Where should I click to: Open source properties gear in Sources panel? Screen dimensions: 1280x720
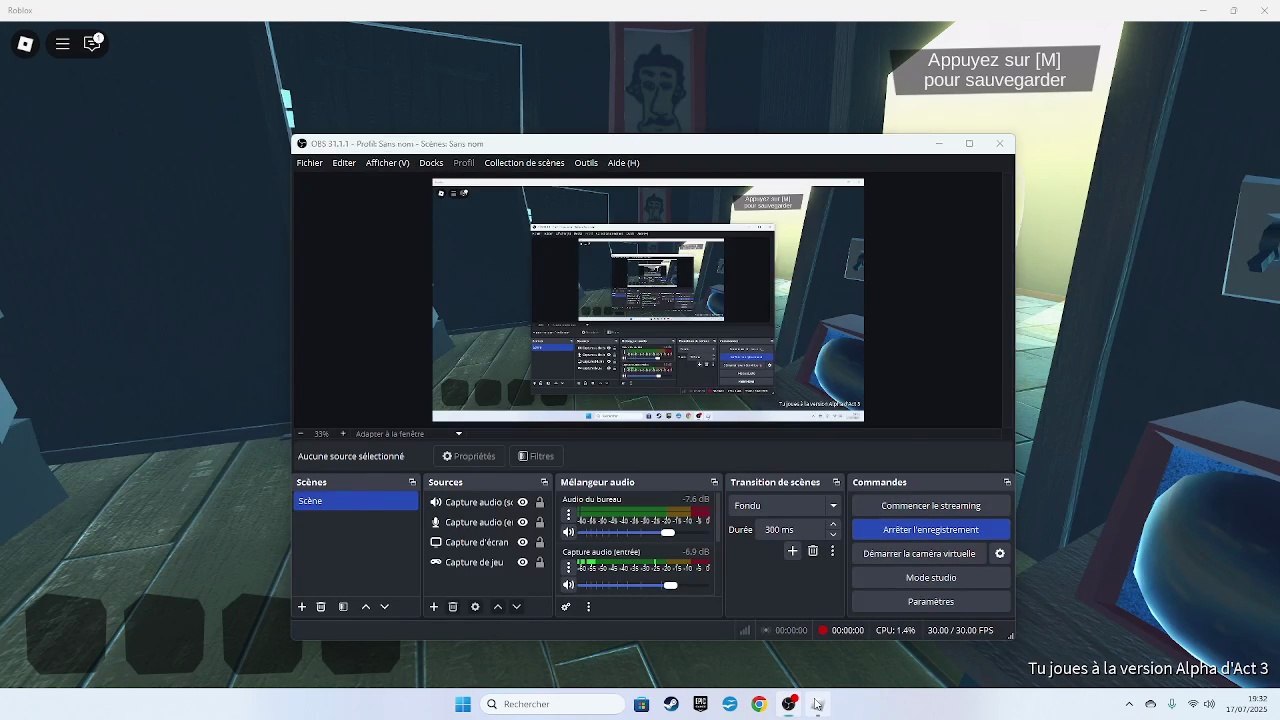pos(475,607)
